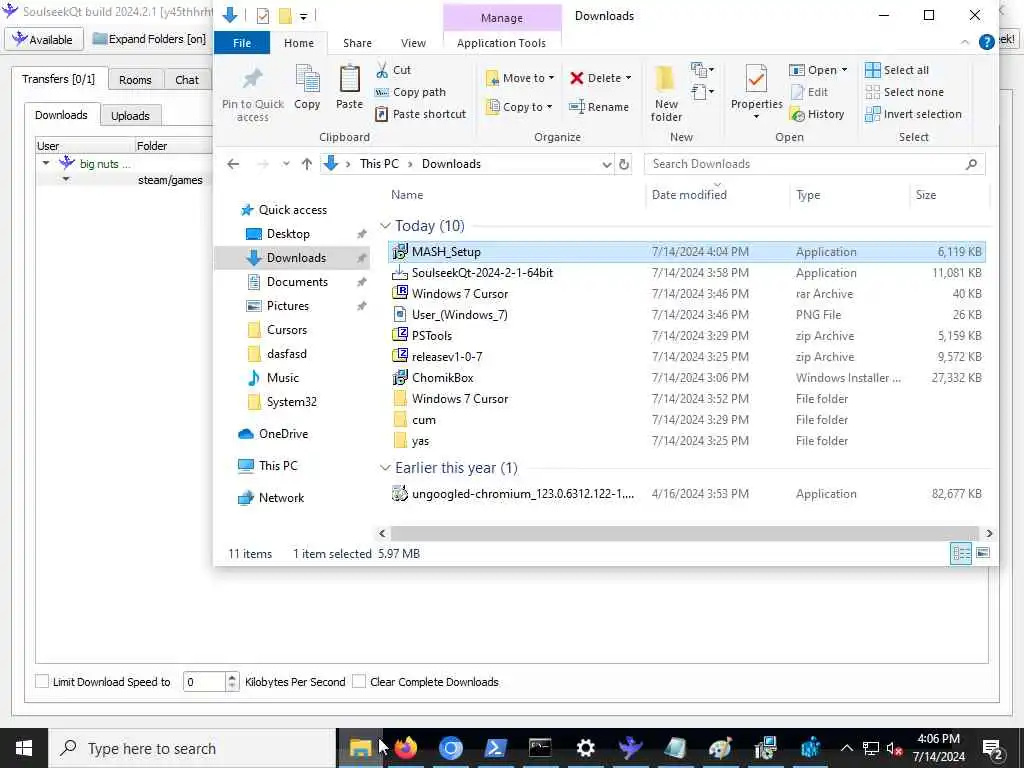Open Settings gear from the taskbar

point(585,748)
